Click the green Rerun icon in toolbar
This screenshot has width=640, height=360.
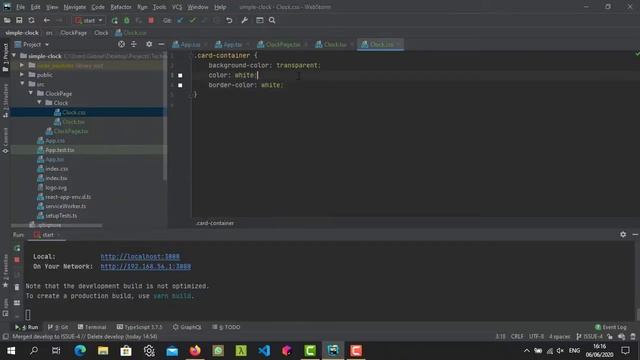(x=115, y=20)
